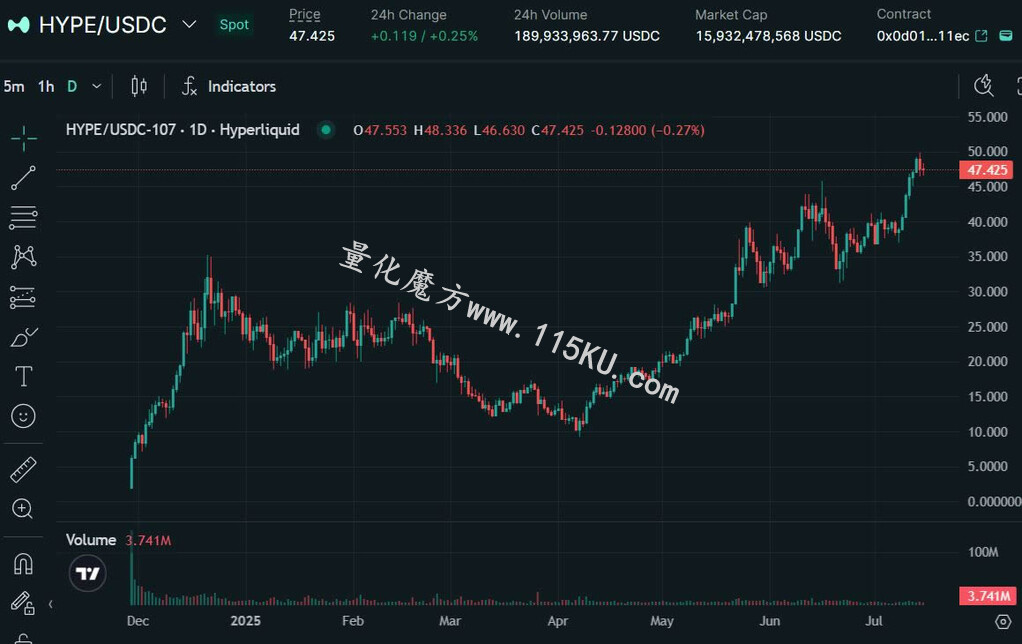Click the 50.000 price axis label
Viewport: 1022px width, 644px height.
987,151
